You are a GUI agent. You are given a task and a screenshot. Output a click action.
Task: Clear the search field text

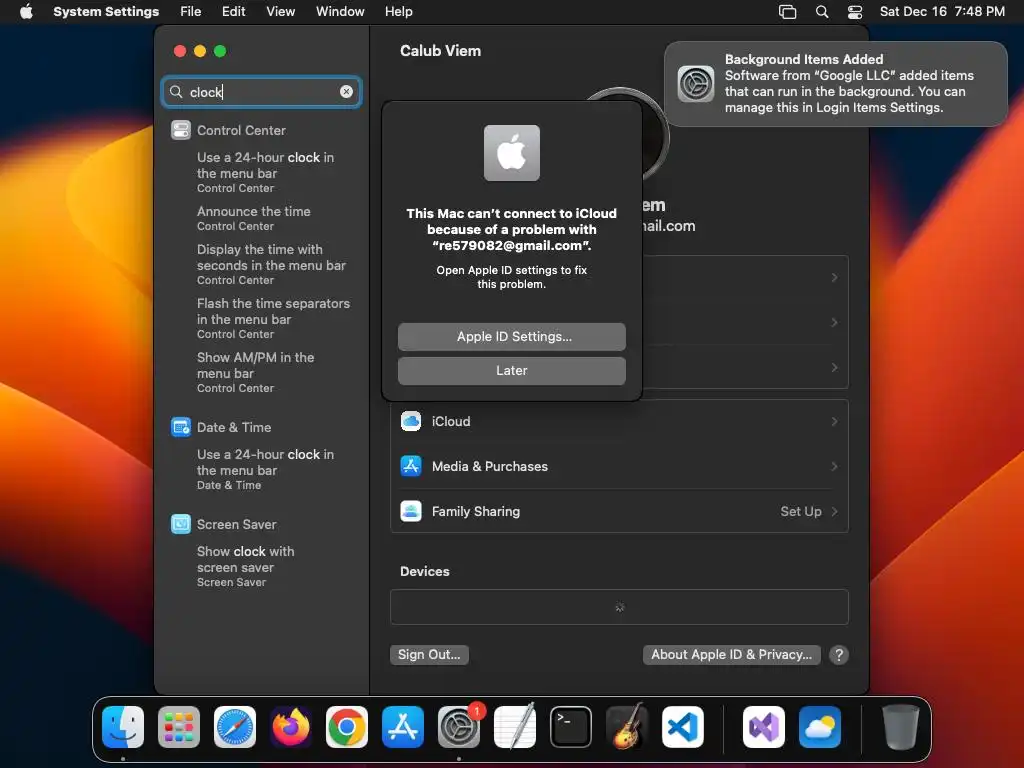point(346,91)
